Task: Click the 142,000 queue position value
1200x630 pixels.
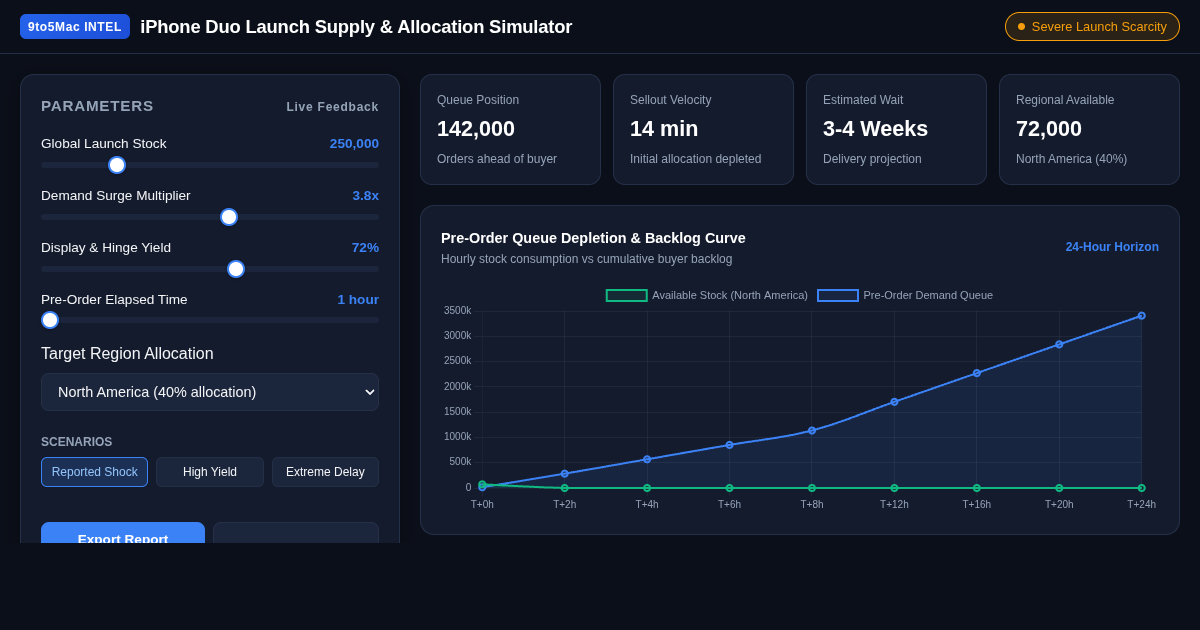Action: [x=476, y=129]
